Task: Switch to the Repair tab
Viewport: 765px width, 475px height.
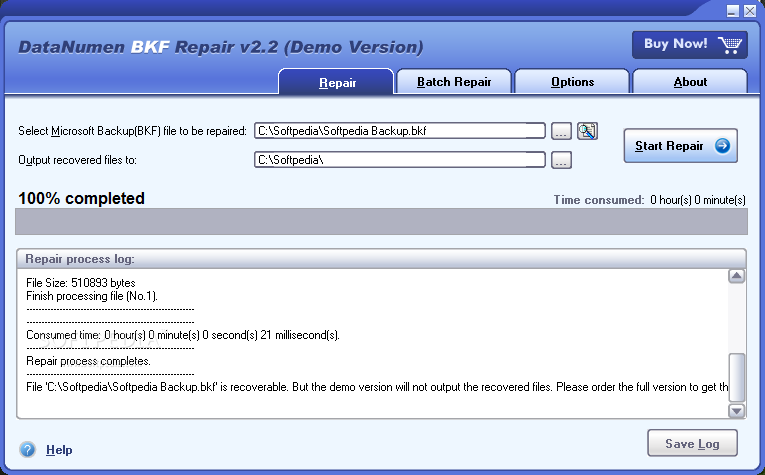Action: point(336,81)
